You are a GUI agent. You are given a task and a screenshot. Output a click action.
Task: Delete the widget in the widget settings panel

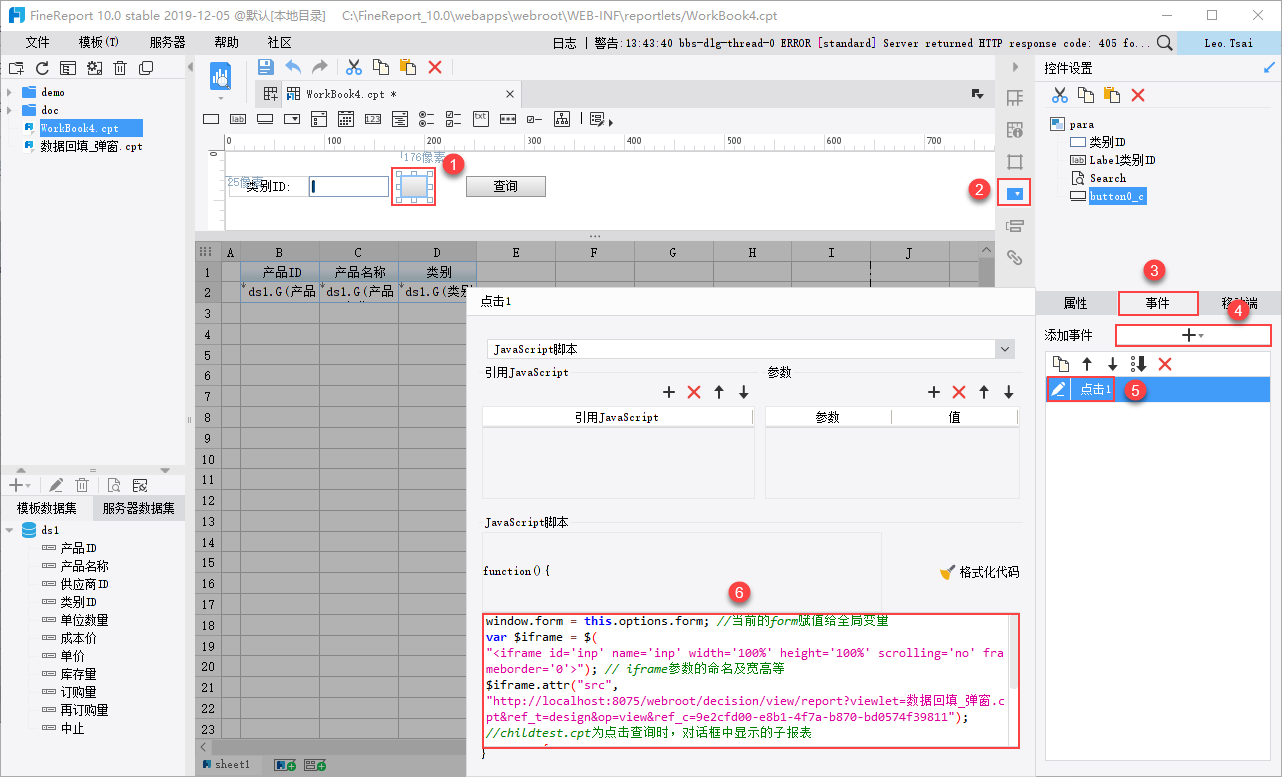point(1138,95)
